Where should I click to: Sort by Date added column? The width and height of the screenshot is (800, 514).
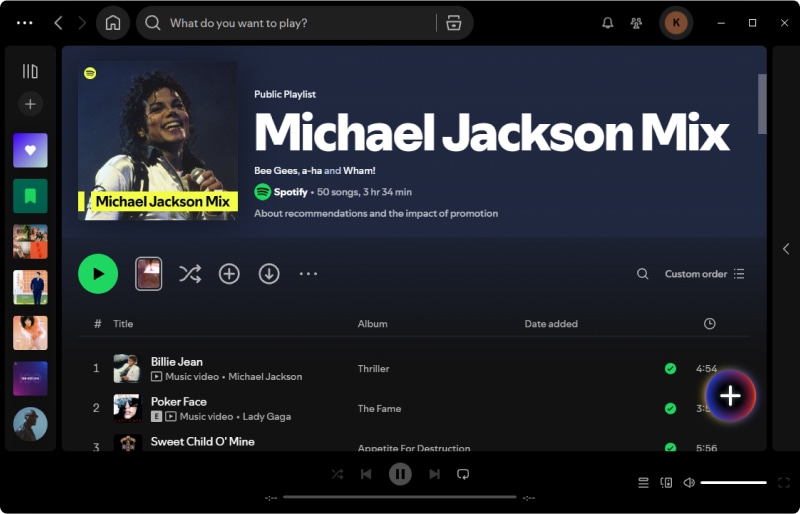pos(551,324)
